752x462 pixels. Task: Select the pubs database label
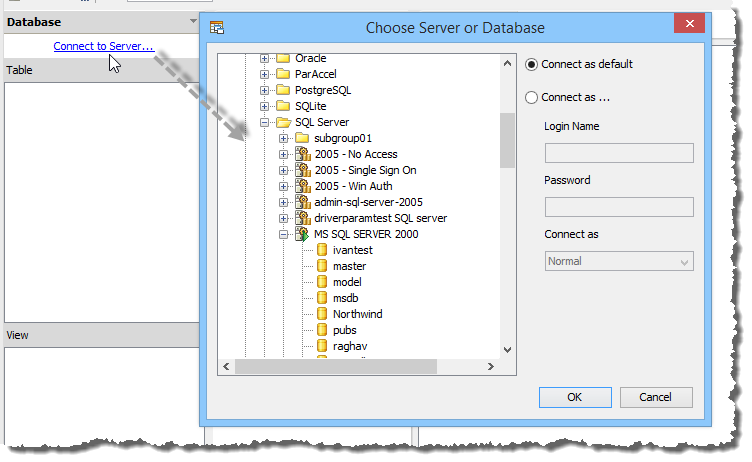(x=345, y=330)
